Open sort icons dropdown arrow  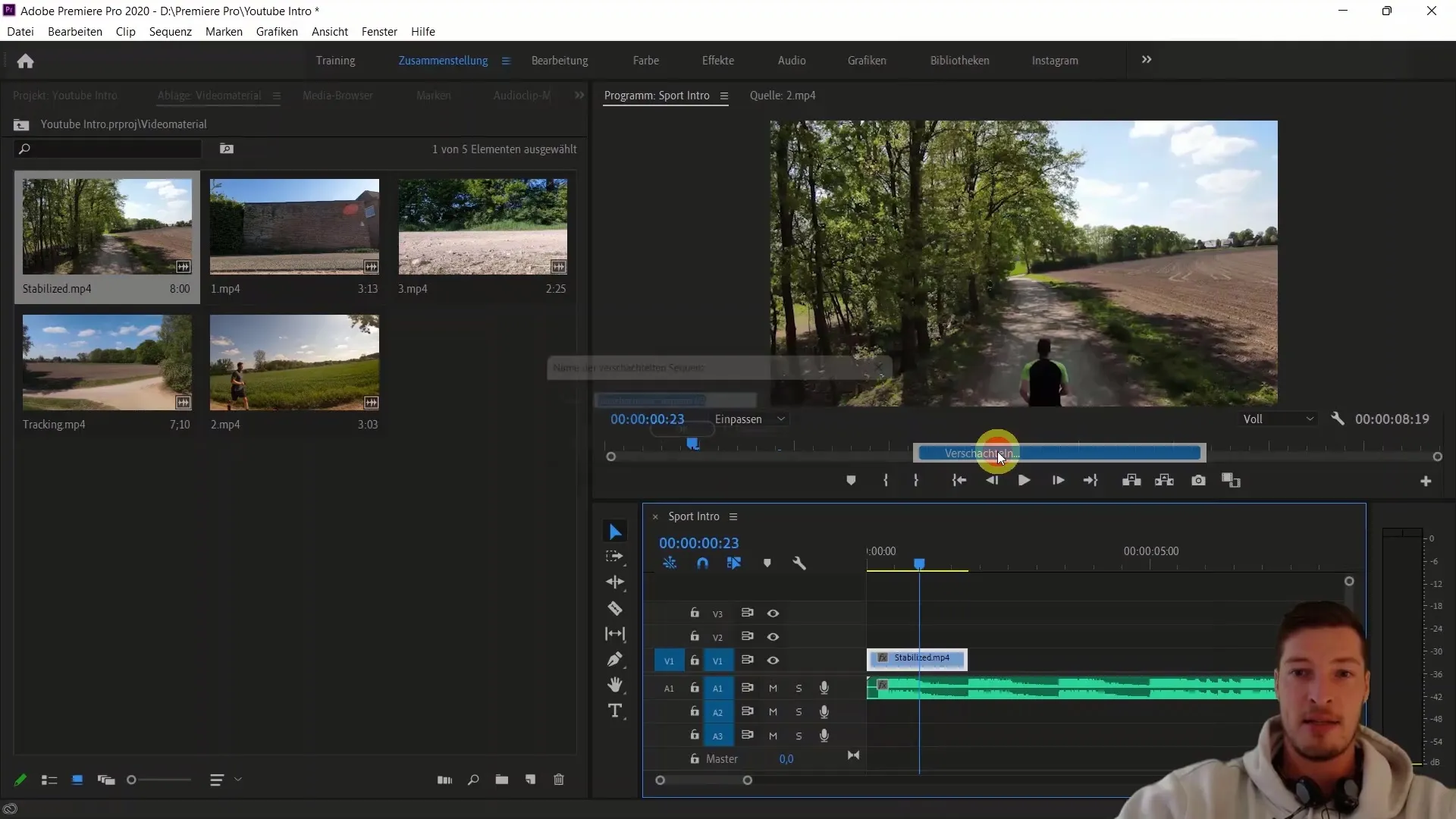coord(238,780)
